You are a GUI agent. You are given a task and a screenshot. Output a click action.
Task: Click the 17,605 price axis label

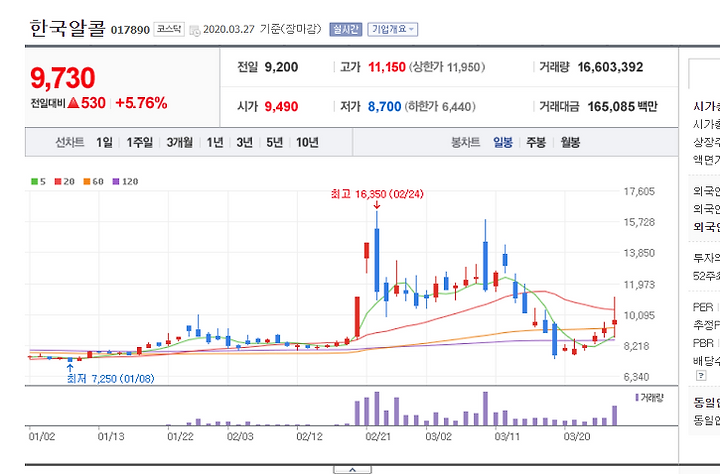639,192
